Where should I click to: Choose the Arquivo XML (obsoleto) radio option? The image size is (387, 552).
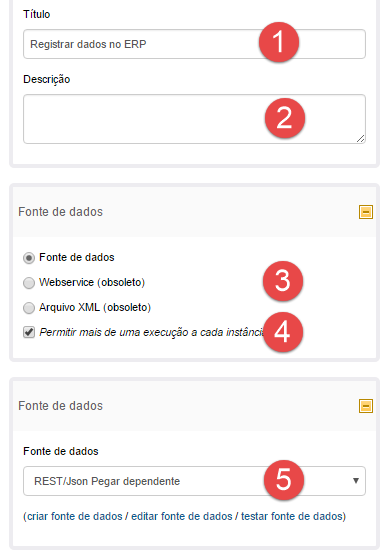tap(29, 308)
